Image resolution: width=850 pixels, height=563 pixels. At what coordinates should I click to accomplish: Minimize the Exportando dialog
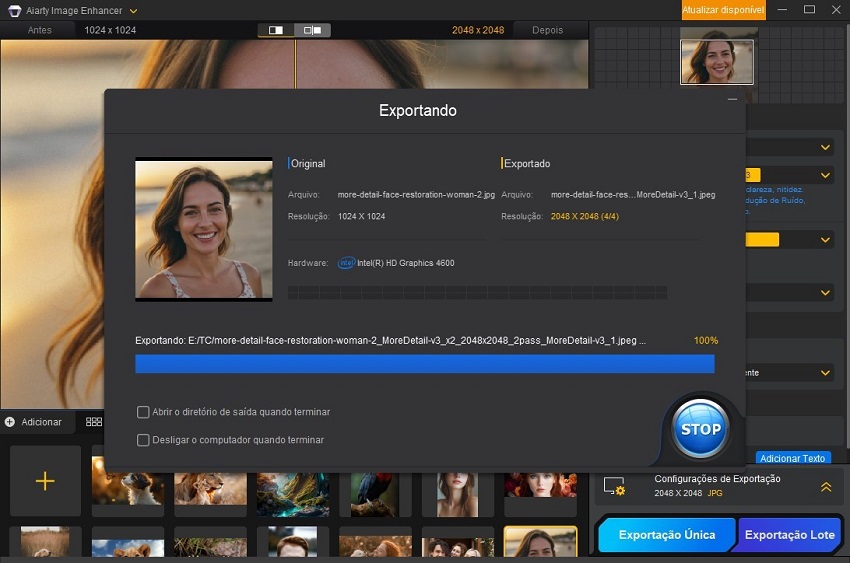click(x=732, y=99)
